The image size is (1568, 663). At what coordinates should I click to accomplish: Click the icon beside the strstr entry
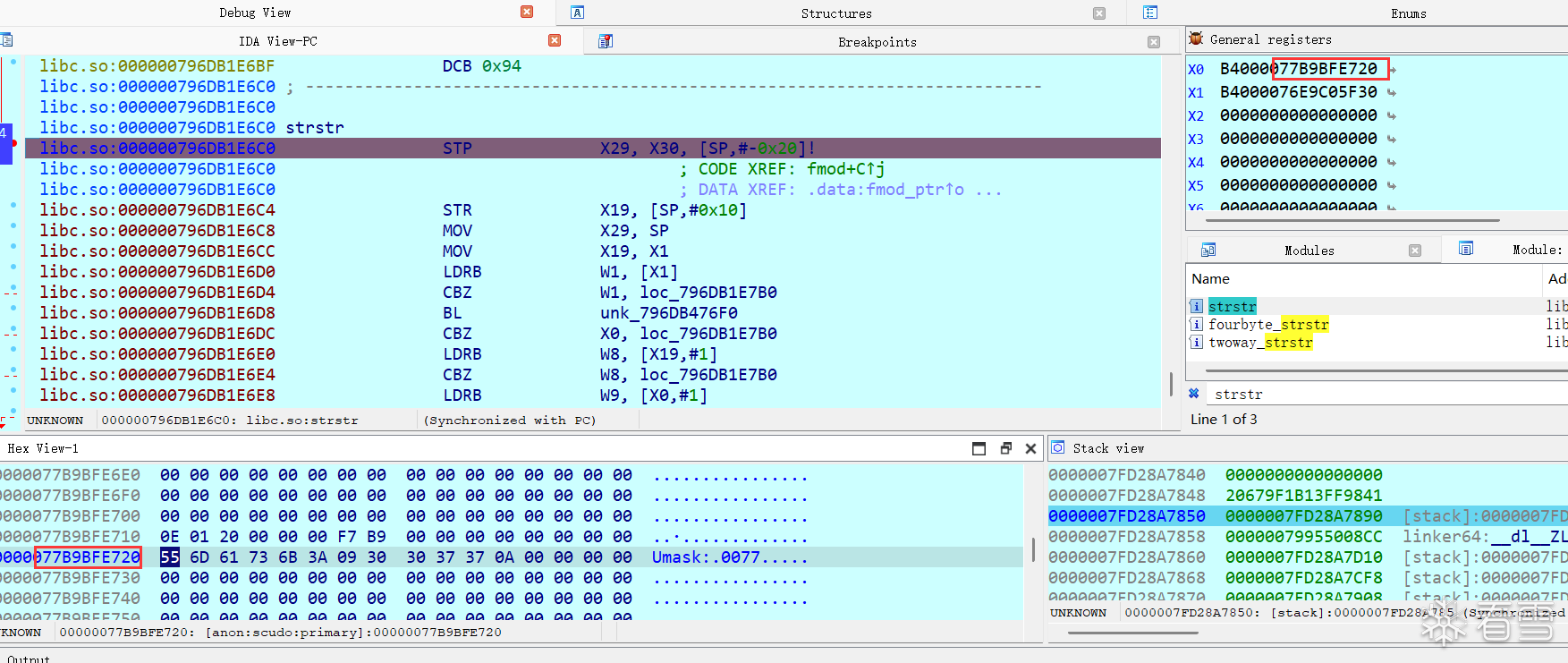pyautogui.click(x=1197, y=306)
